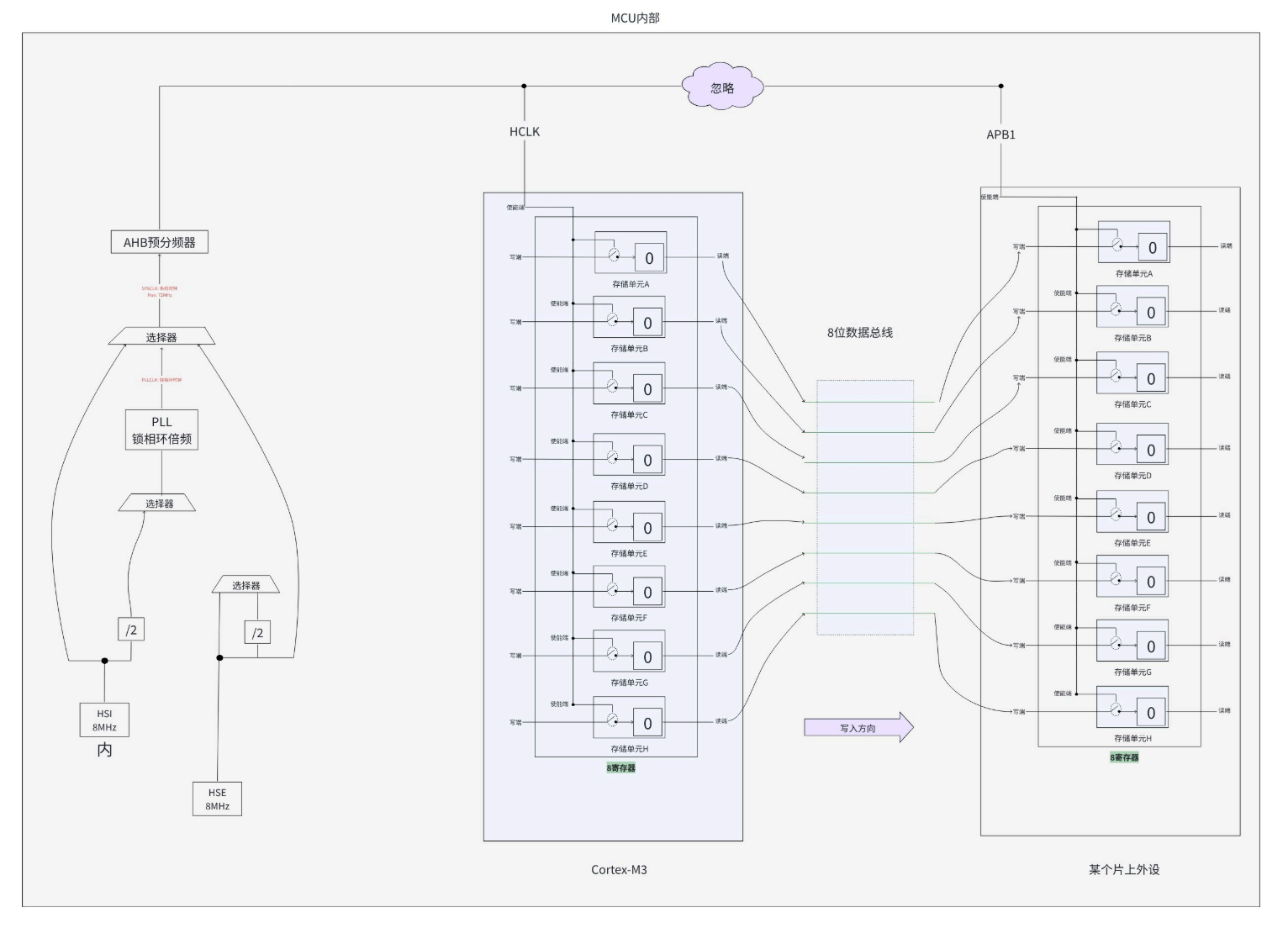Click the 0 value box in Cortex-M3 存储单元A
Screen dimensions: 1288x928
coord(648,258)
